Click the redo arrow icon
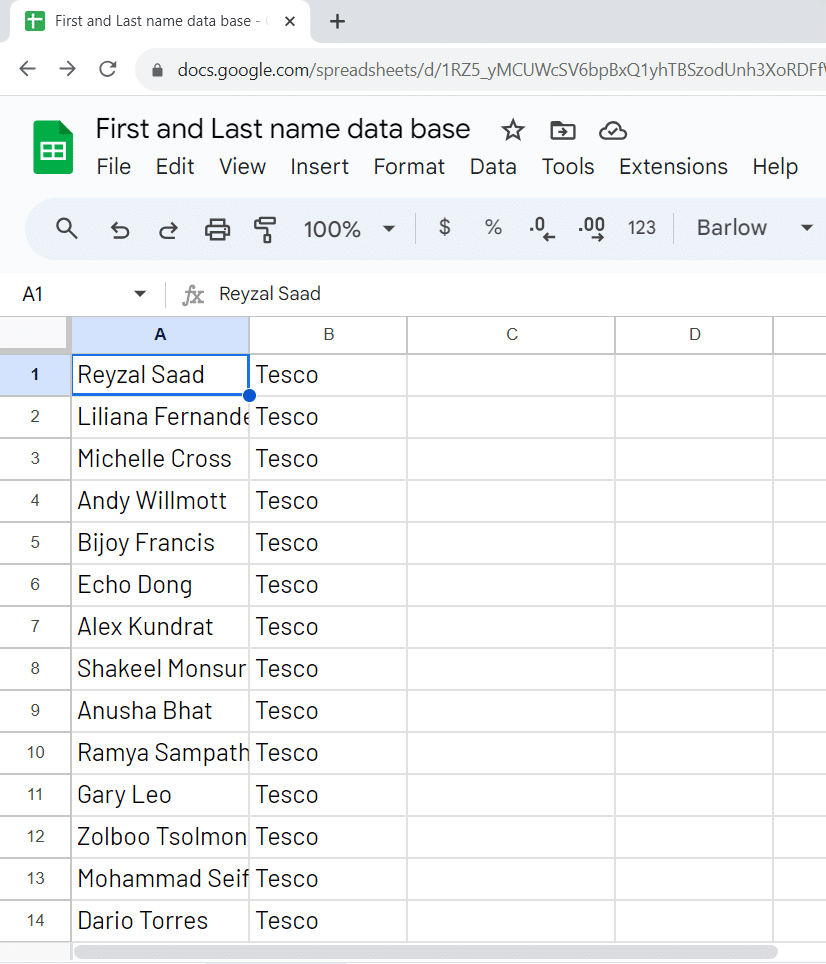This screenshot has width=826, height=964. click(168, 229)
